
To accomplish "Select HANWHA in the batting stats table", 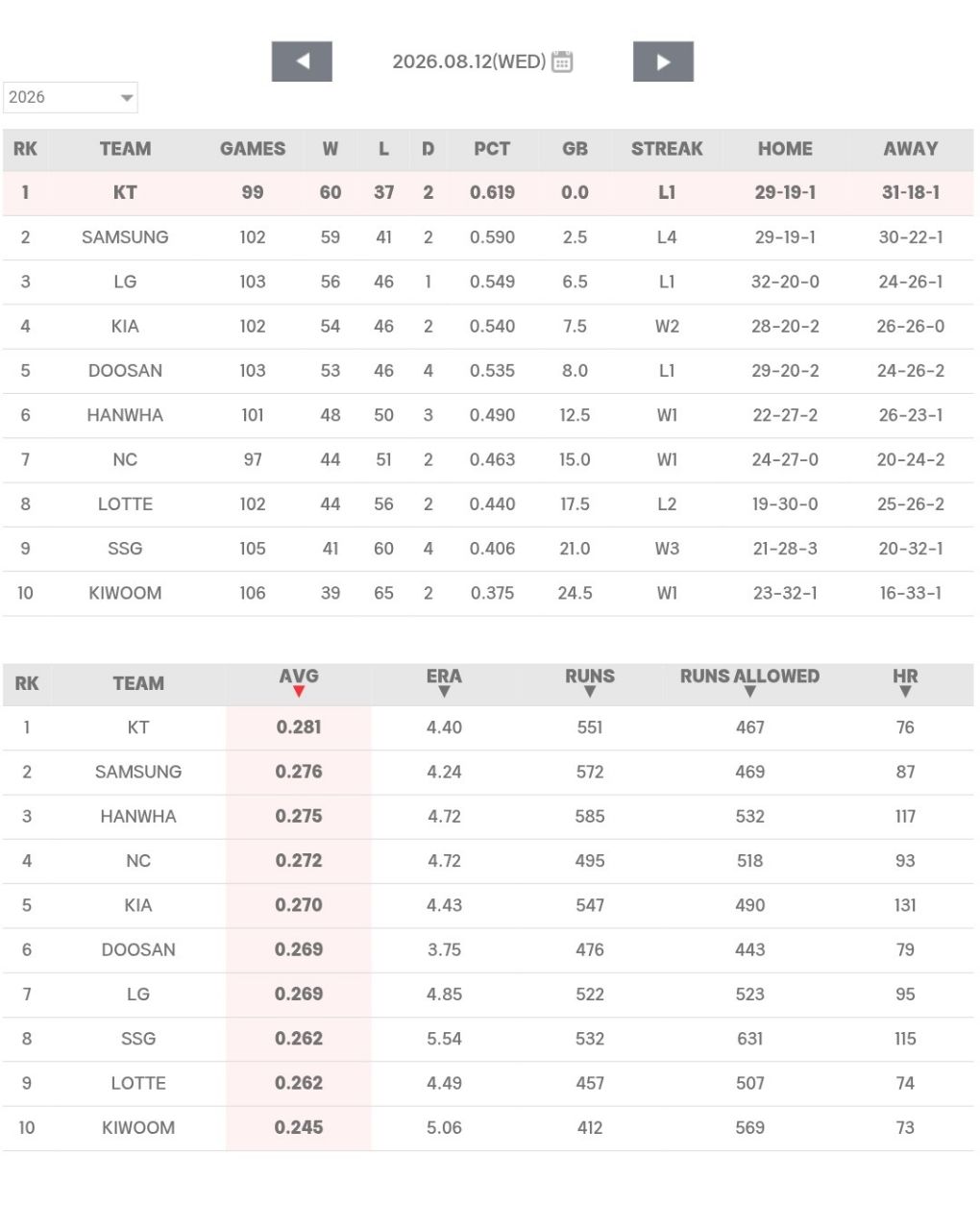I will click(x=138, y=816).
